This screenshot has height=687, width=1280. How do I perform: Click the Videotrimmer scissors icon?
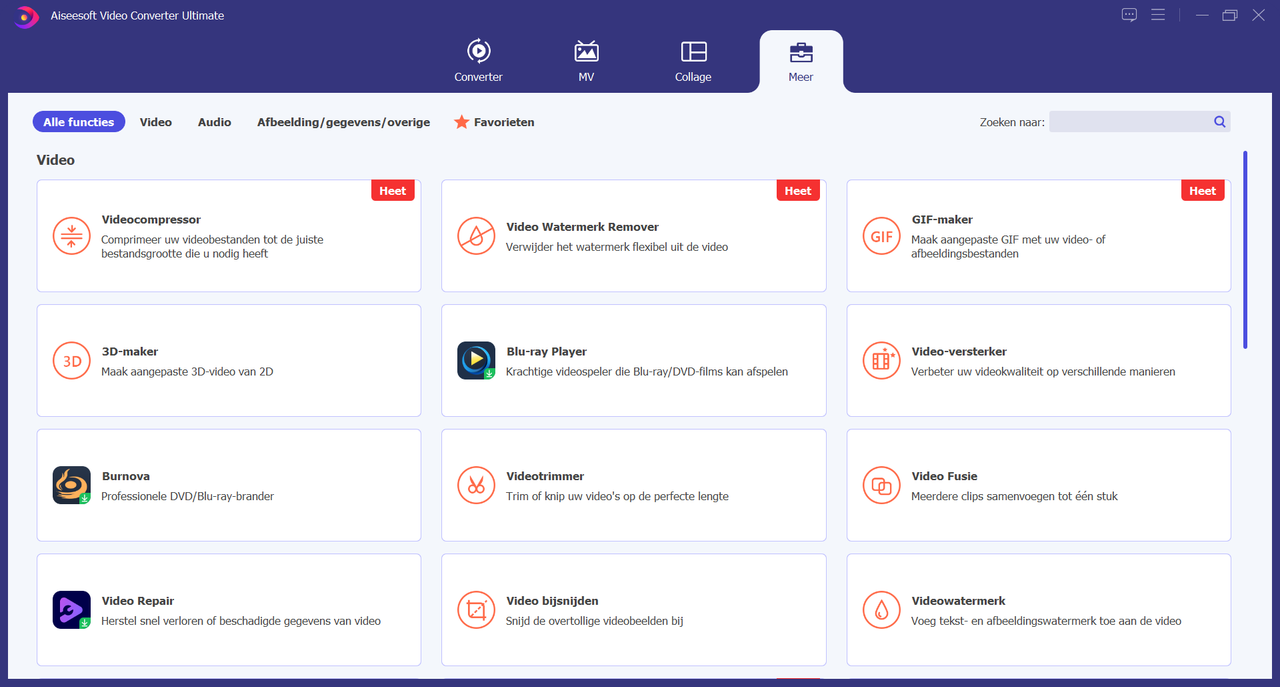click(x=477, y=485)
